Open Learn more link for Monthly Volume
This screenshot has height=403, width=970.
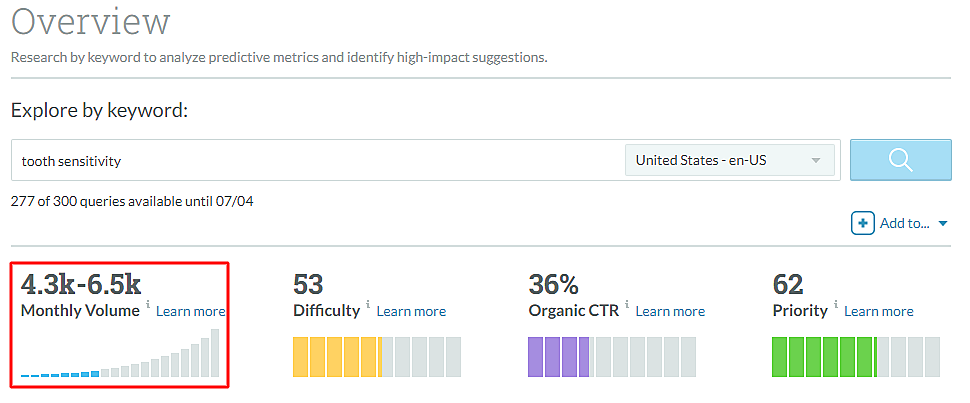191,311
